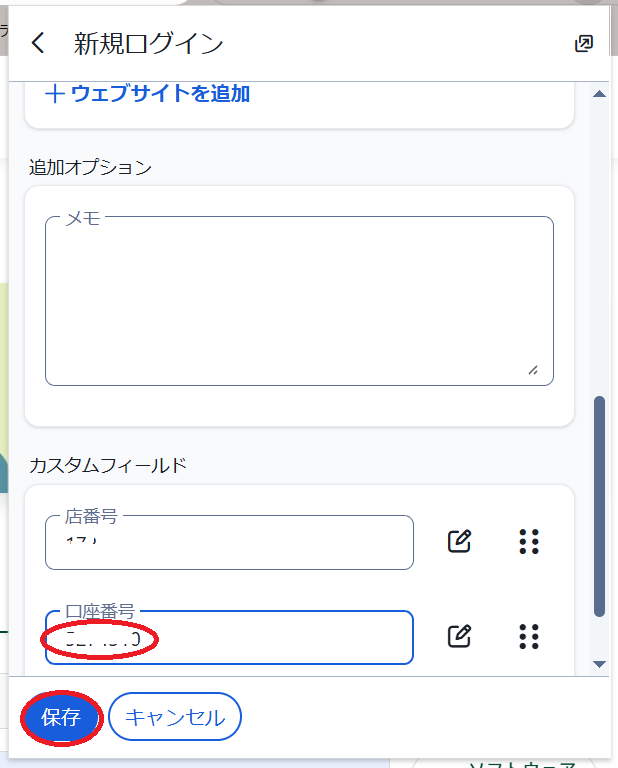Save the login with the 保存 button

pyautogui.click(x=61, y=717)
